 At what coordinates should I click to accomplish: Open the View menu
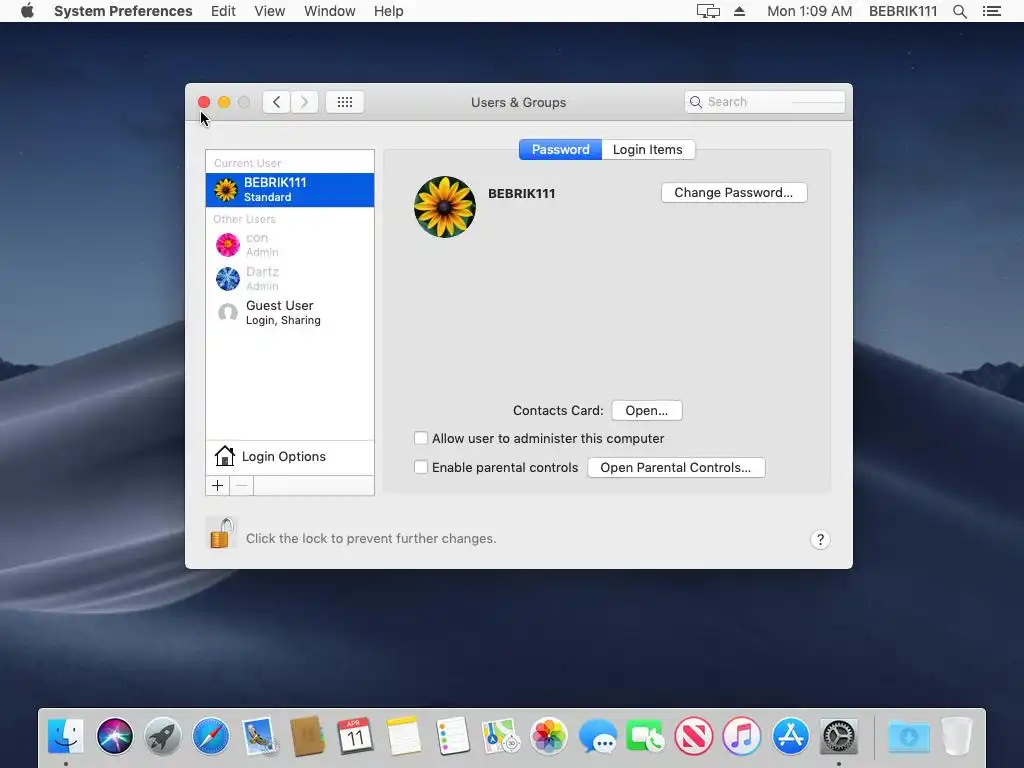coord(269,11)
